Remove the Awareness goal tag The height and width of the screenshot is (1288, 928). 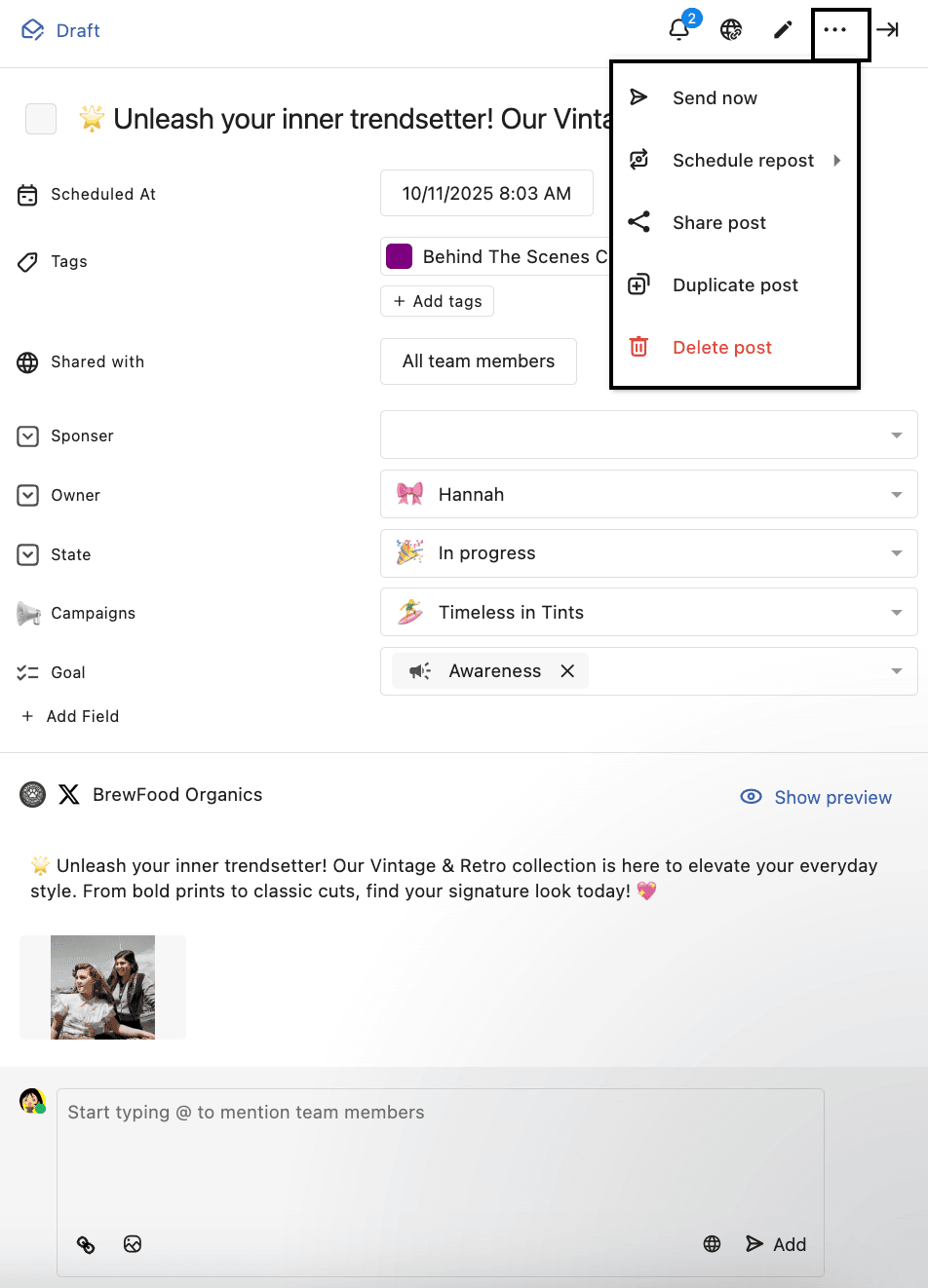tap(567, 671)
